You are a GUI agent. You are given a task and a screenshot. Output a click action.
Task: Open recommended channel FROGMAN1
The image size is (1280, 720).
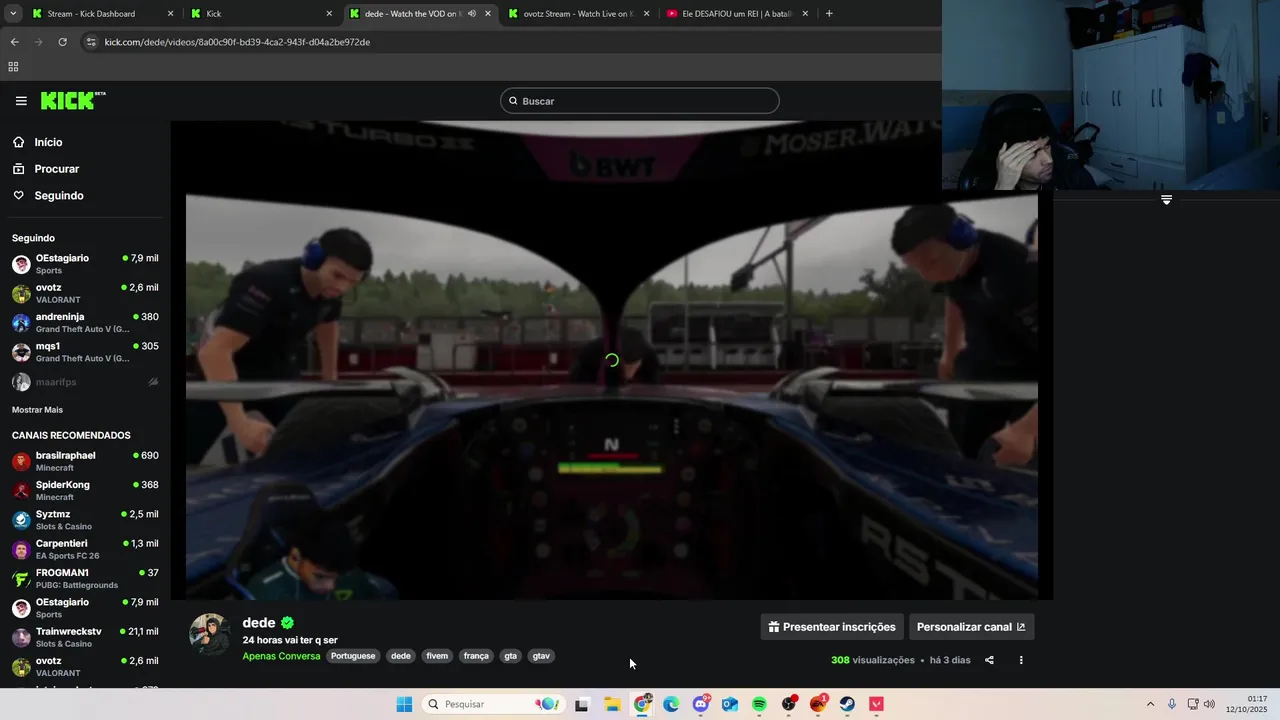[85, 578]
